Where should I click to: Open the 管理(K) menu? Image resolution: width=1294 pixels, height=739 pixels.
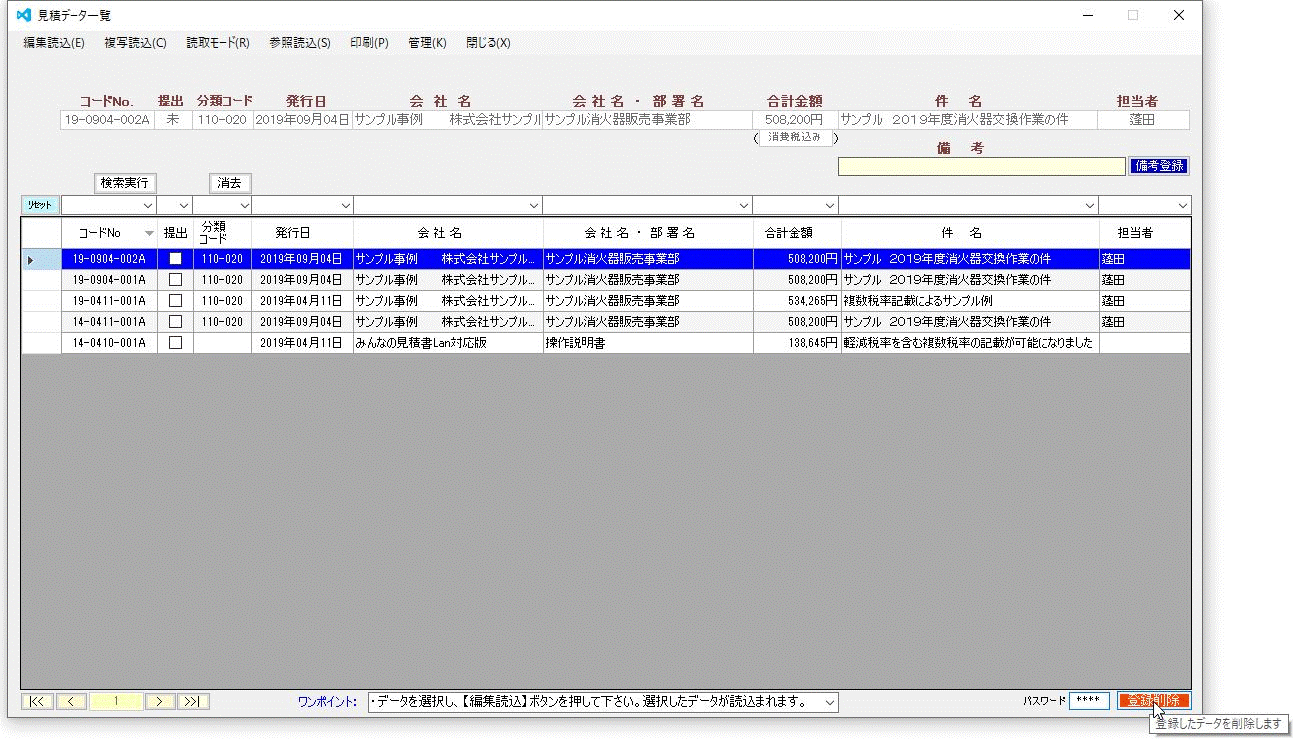click(427, 43)
